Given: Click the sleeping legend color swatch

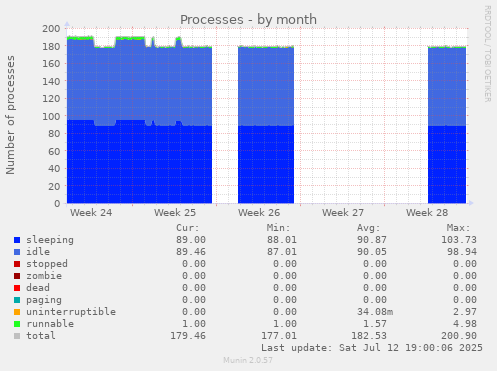Looking at the screenshot, I should pos(17,240).
